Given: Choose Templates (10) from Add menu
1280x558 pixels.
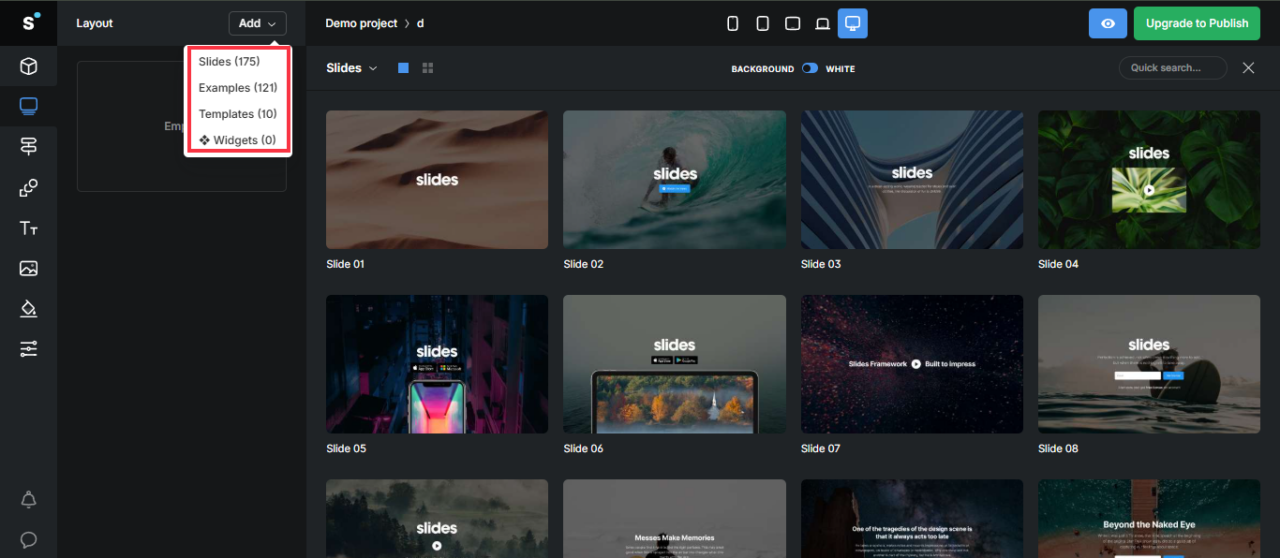Looking at the screenshot, I should (x=238, y=114).
